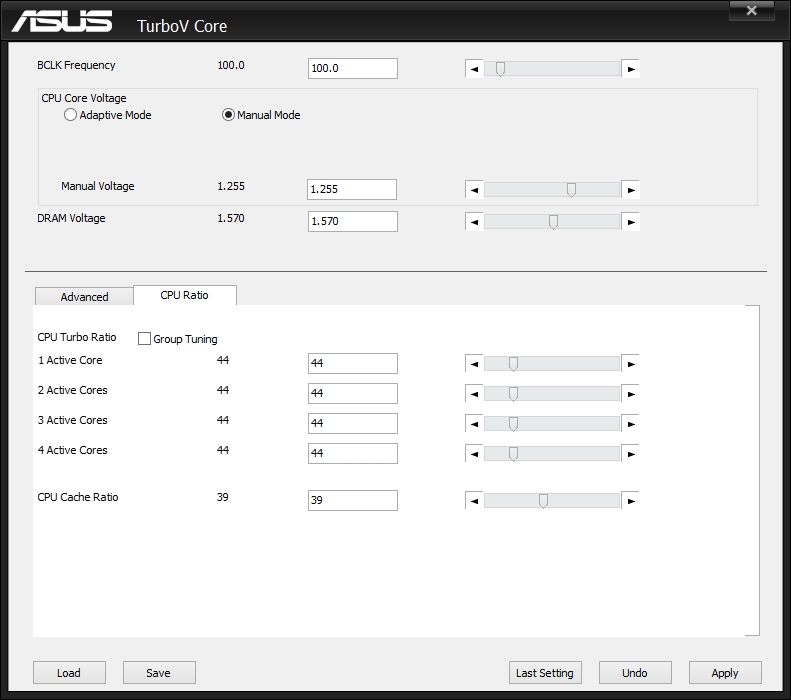Viewport: 791px width, 700px height.
Task: Raise 4 Active Cores ratio right arrow
Action: 631,454
